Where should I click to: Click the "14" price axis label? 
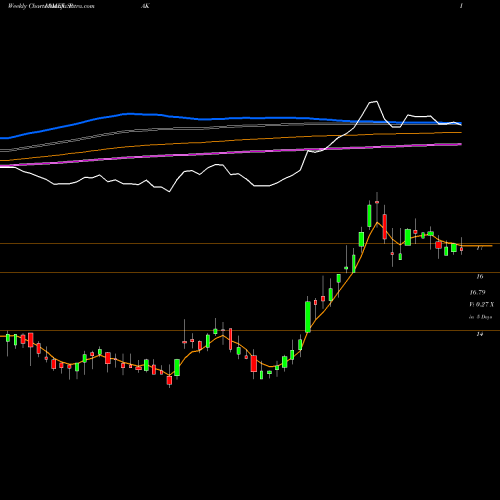pyautogui.click(x=480, y=334)
